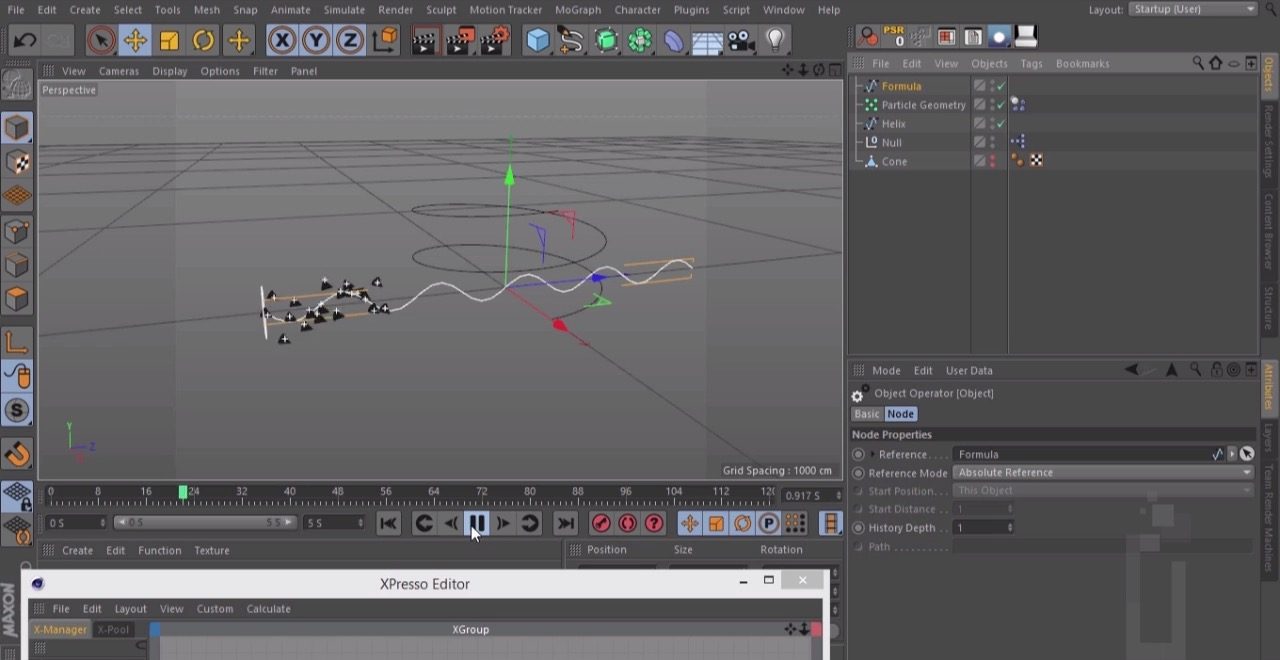Open Tags menu in Objects manager
1280x660 pixels.
click(1031, 63)
